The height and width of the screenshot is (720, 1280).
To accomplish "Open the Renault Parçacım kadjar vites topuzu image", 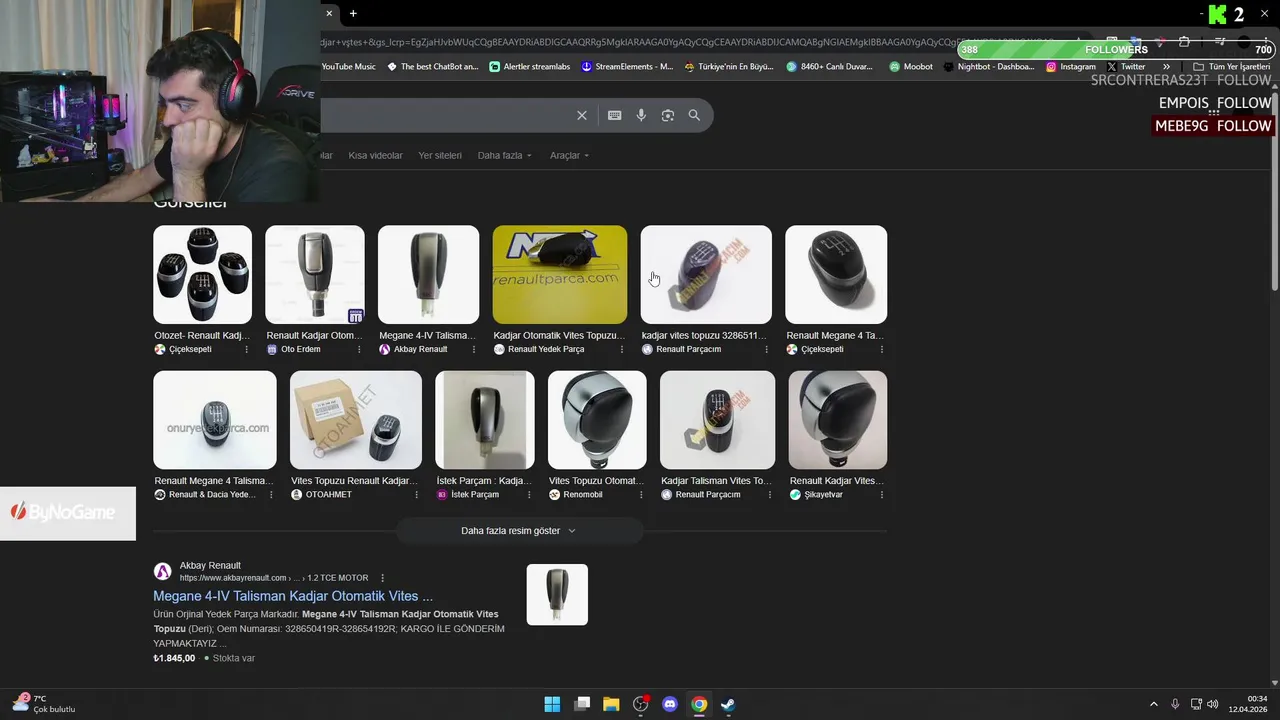I will click(706, 274).
